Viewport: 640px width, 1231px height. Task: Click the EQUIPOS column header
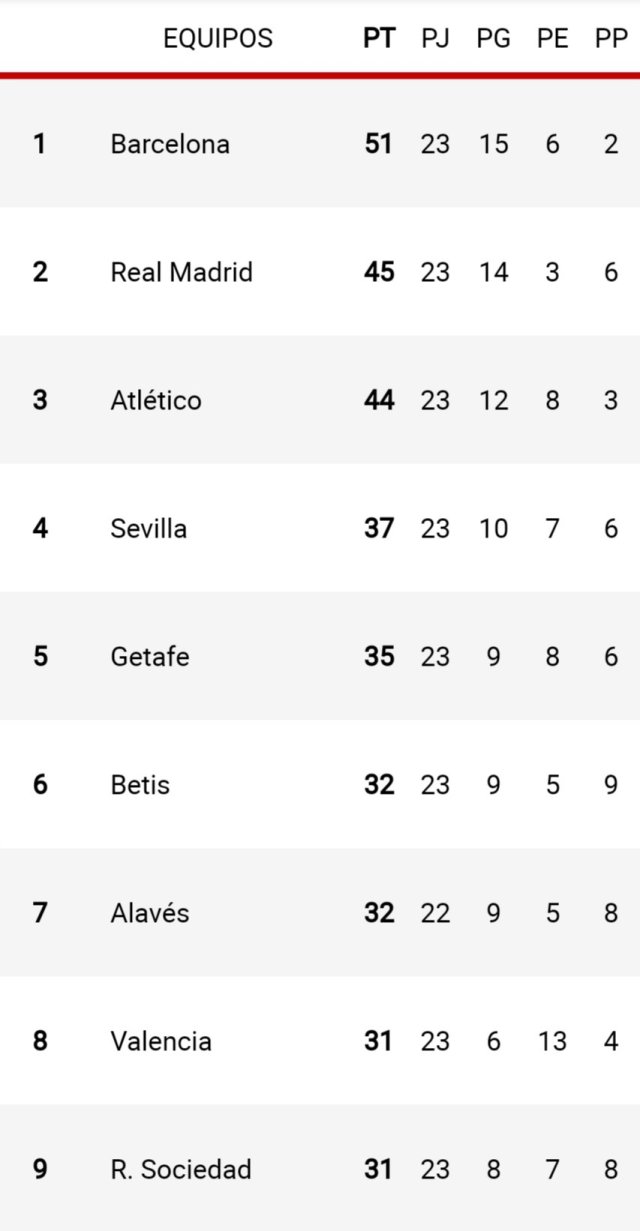click(x=218, y=39)
